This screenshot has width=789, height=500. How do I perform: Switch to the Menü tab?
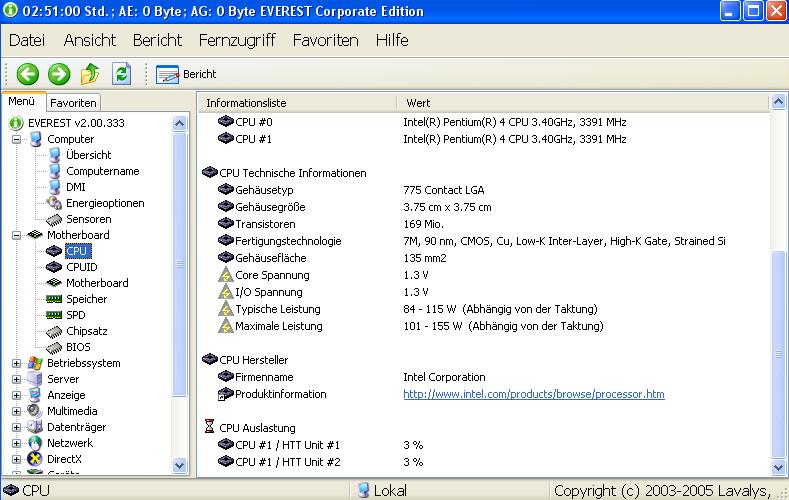(22, 101)
